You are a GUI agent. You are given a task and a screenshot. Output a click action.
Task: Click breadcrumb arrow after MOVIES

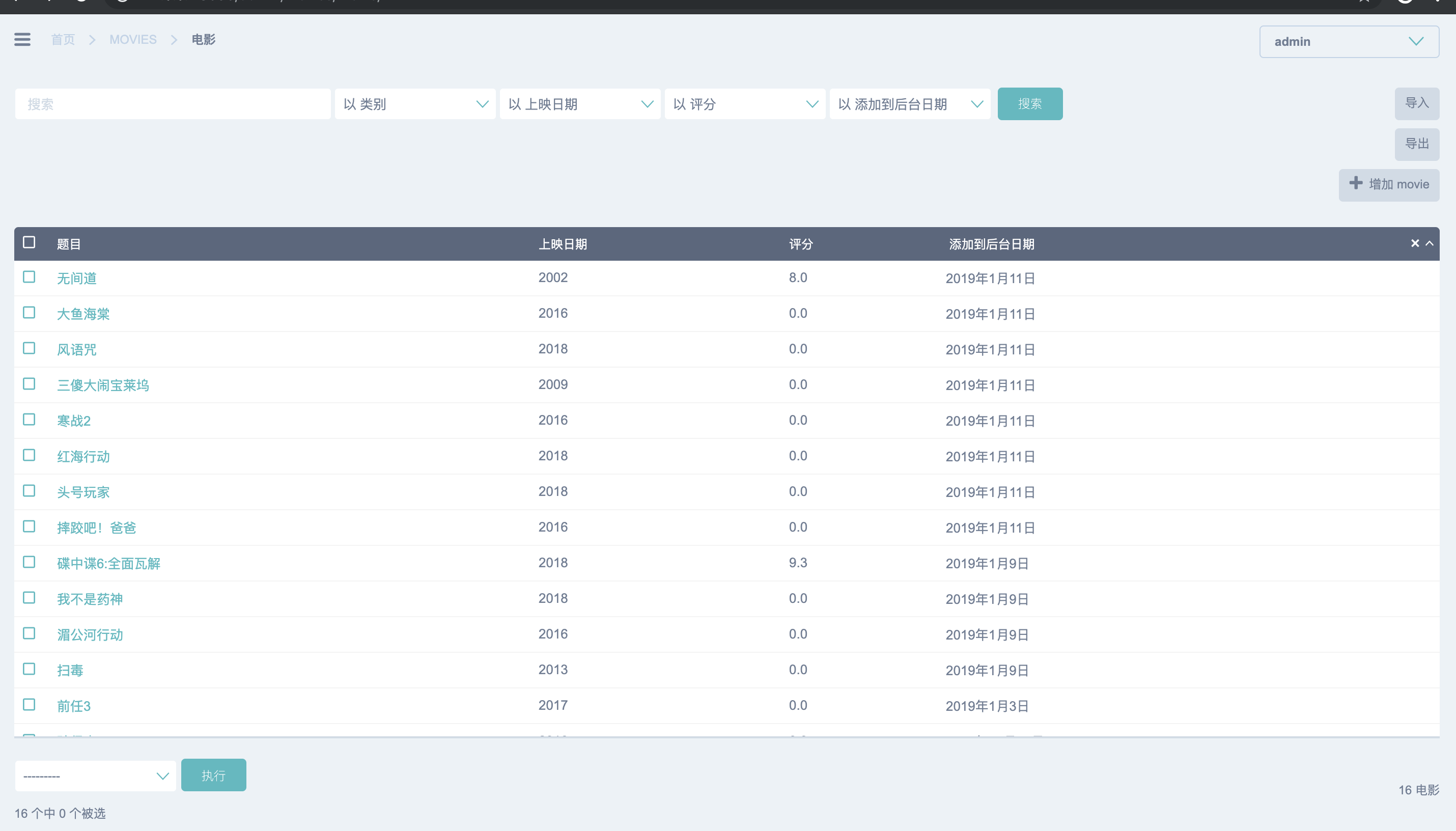(174, 39)
